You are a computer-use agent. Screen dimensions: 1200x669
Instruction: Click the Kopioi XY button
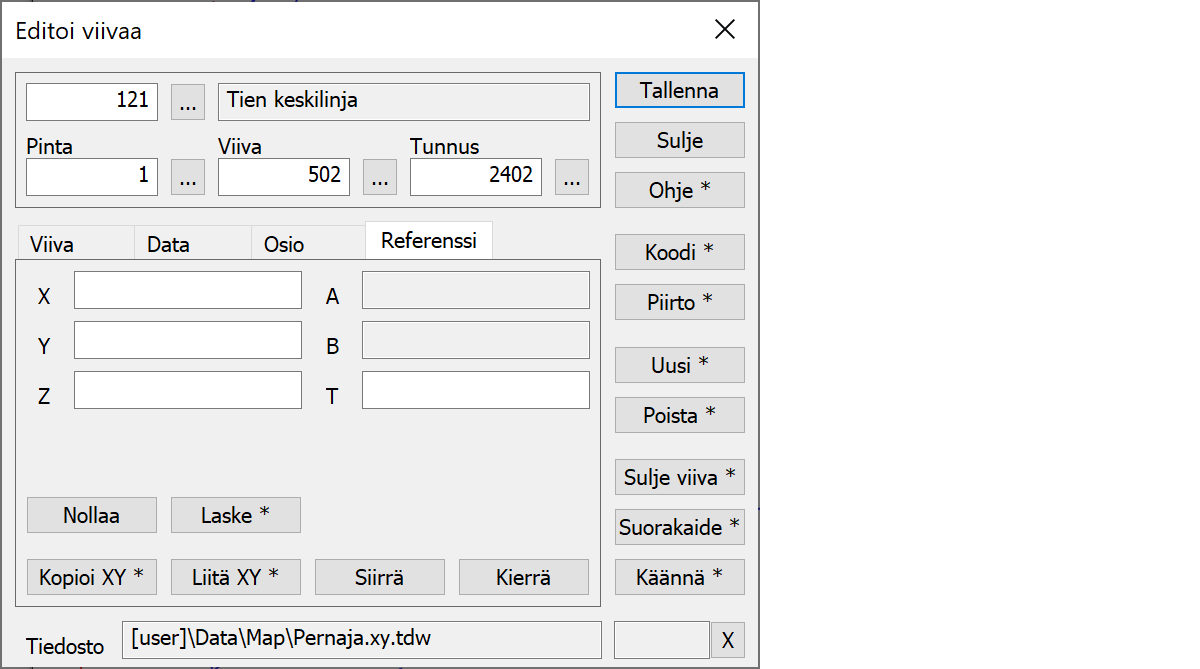[x=91, y=577]
